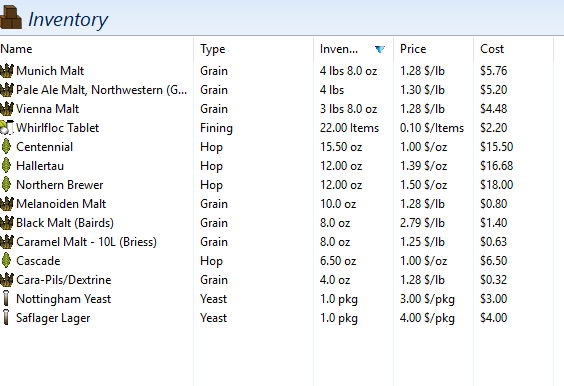Click the yeast vial icon beside Nottingham Yeast
This screenshot has width=564, height=386.
(x=6, y=299)
